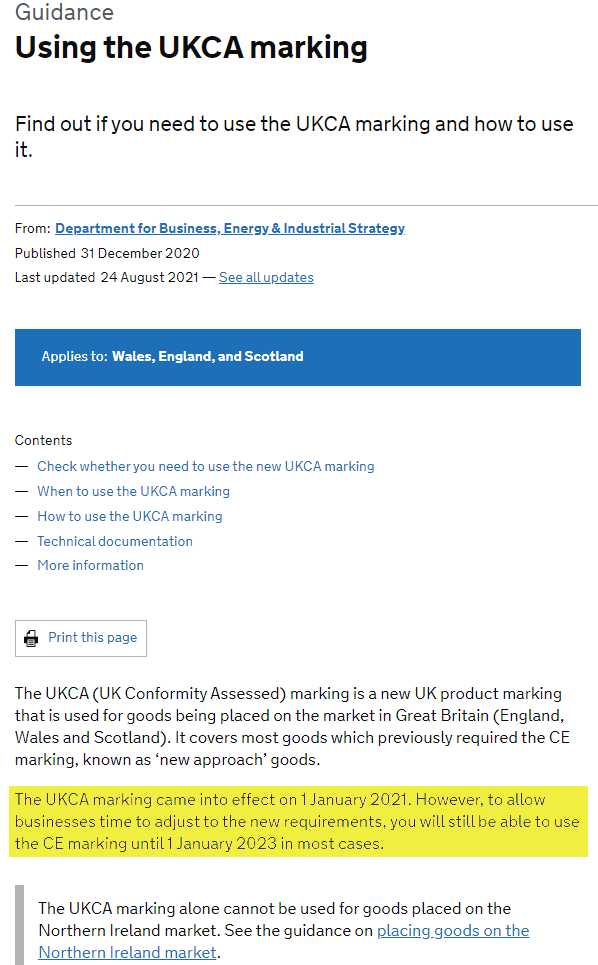This screenshot has height=965, width=598.
Task: Click the Guidance label above the title
Action: click(65, 12)
